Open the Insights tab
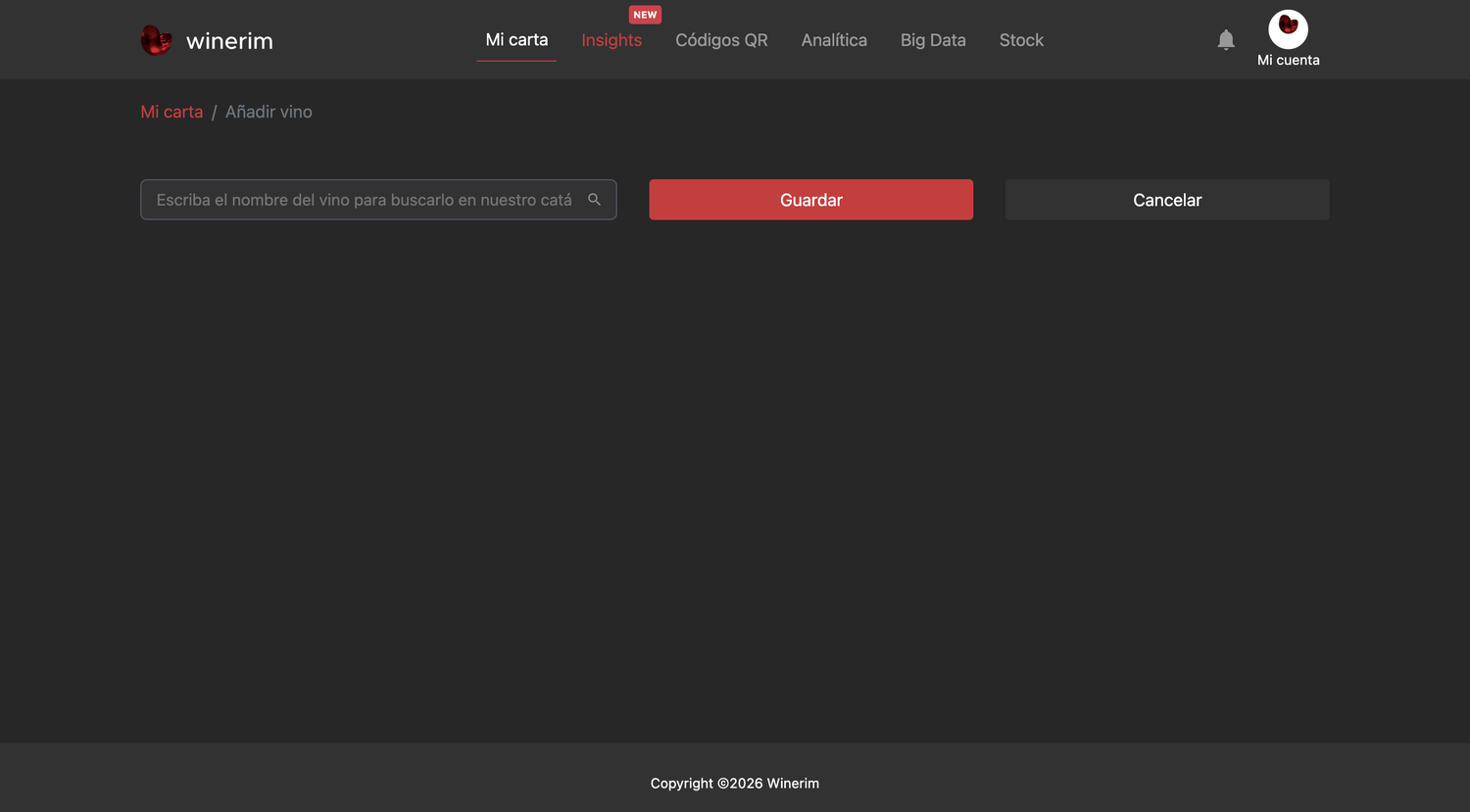 [612, 40]
